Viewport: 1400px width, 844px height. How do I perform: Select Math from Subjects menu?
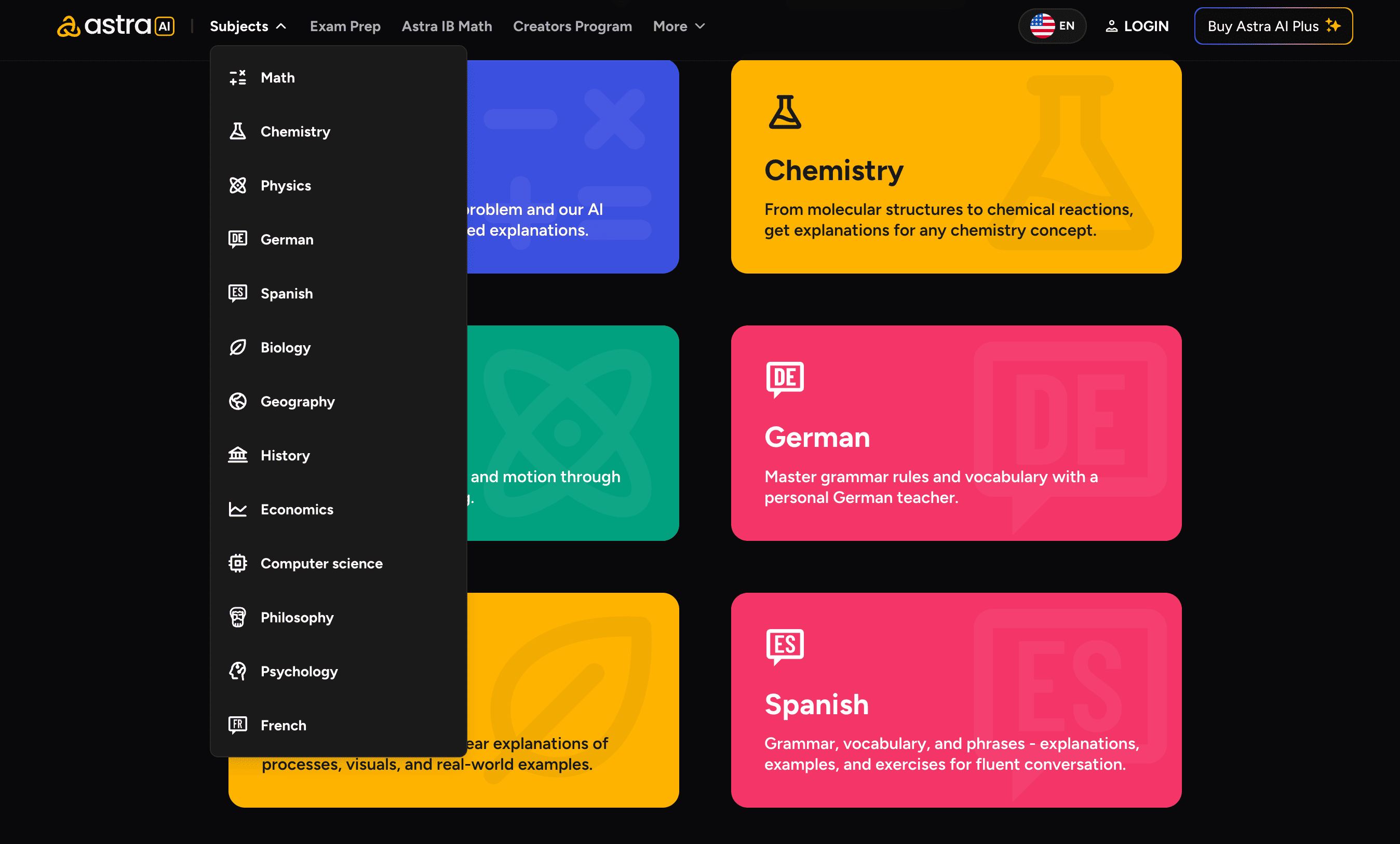(x=338, y=78)
